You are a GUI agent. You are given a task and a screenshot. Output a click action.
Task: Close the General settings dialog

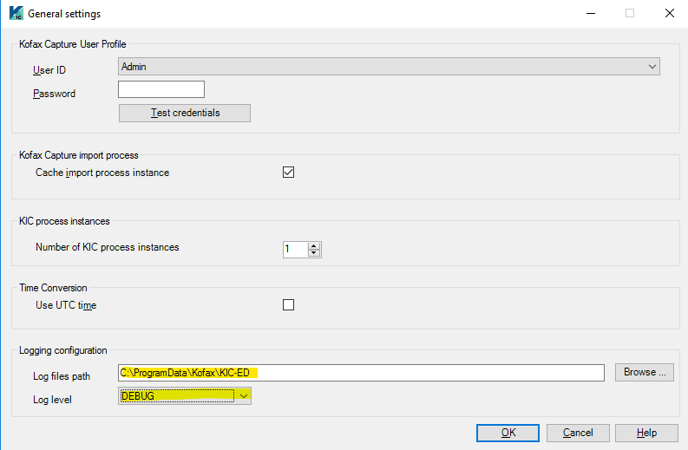[670, 13]
